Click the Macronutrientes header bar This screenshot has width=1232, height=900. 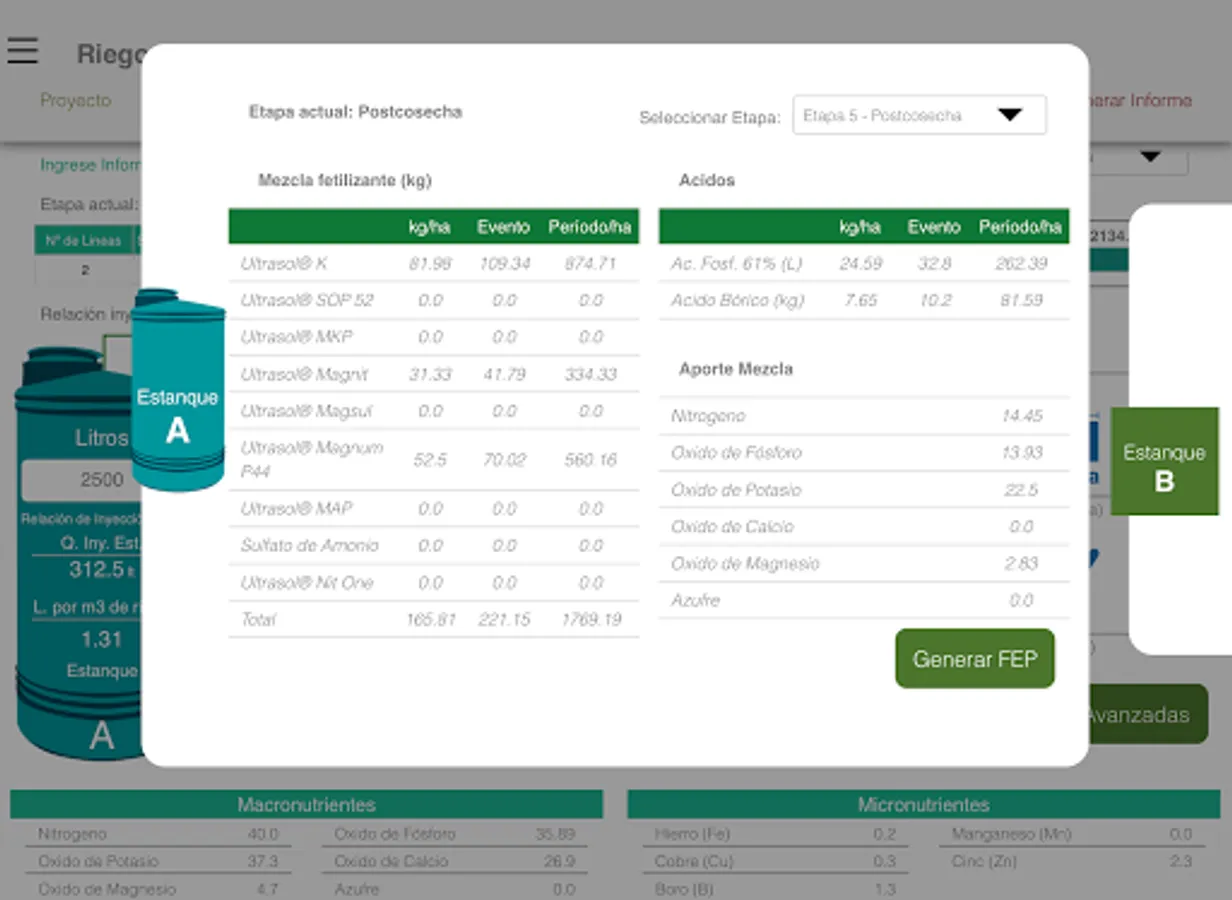pyautogui.click(x=306, y=804)
